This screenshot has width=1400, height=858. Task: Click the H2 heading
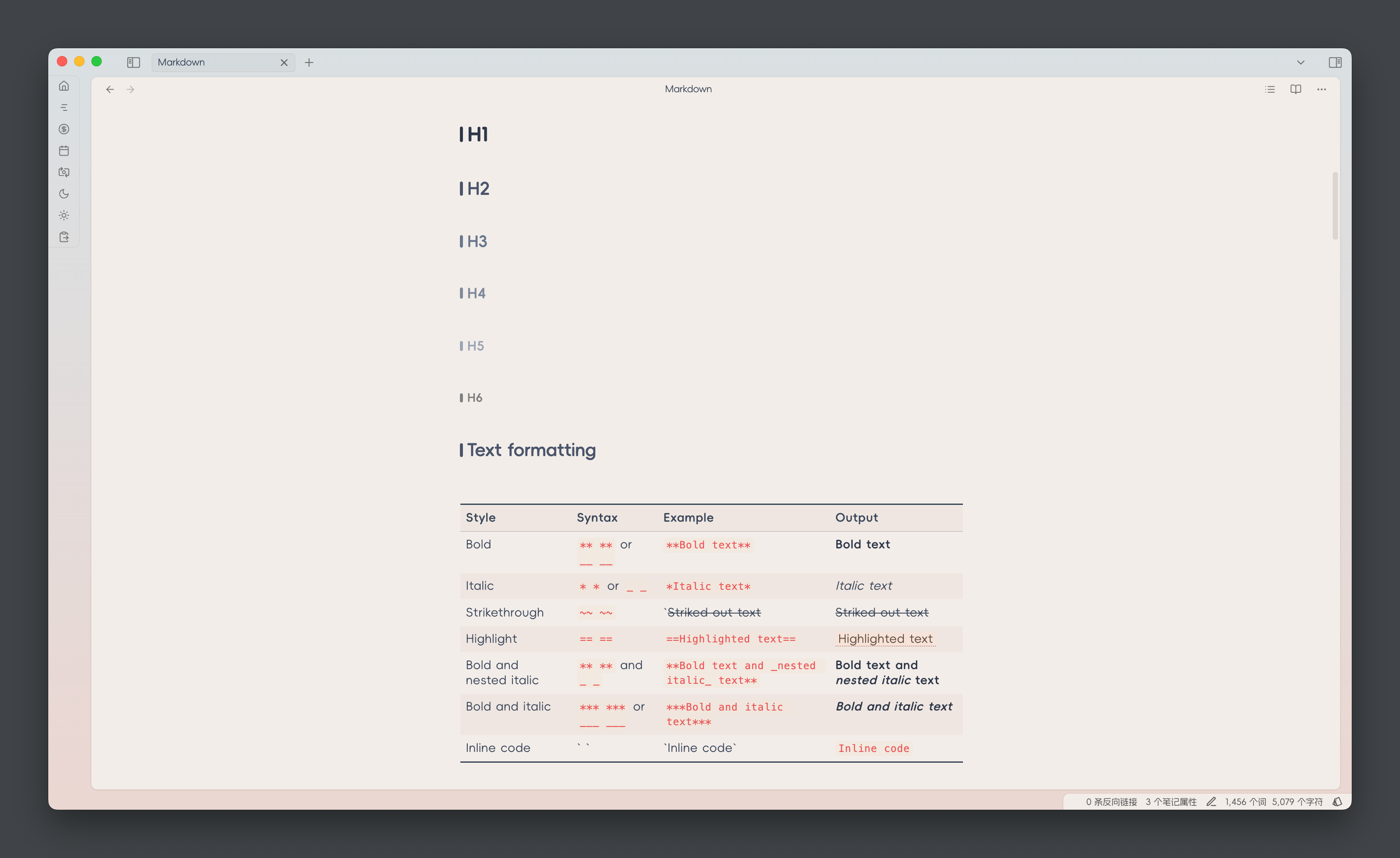pyautogui.click(x=478, y=189)
